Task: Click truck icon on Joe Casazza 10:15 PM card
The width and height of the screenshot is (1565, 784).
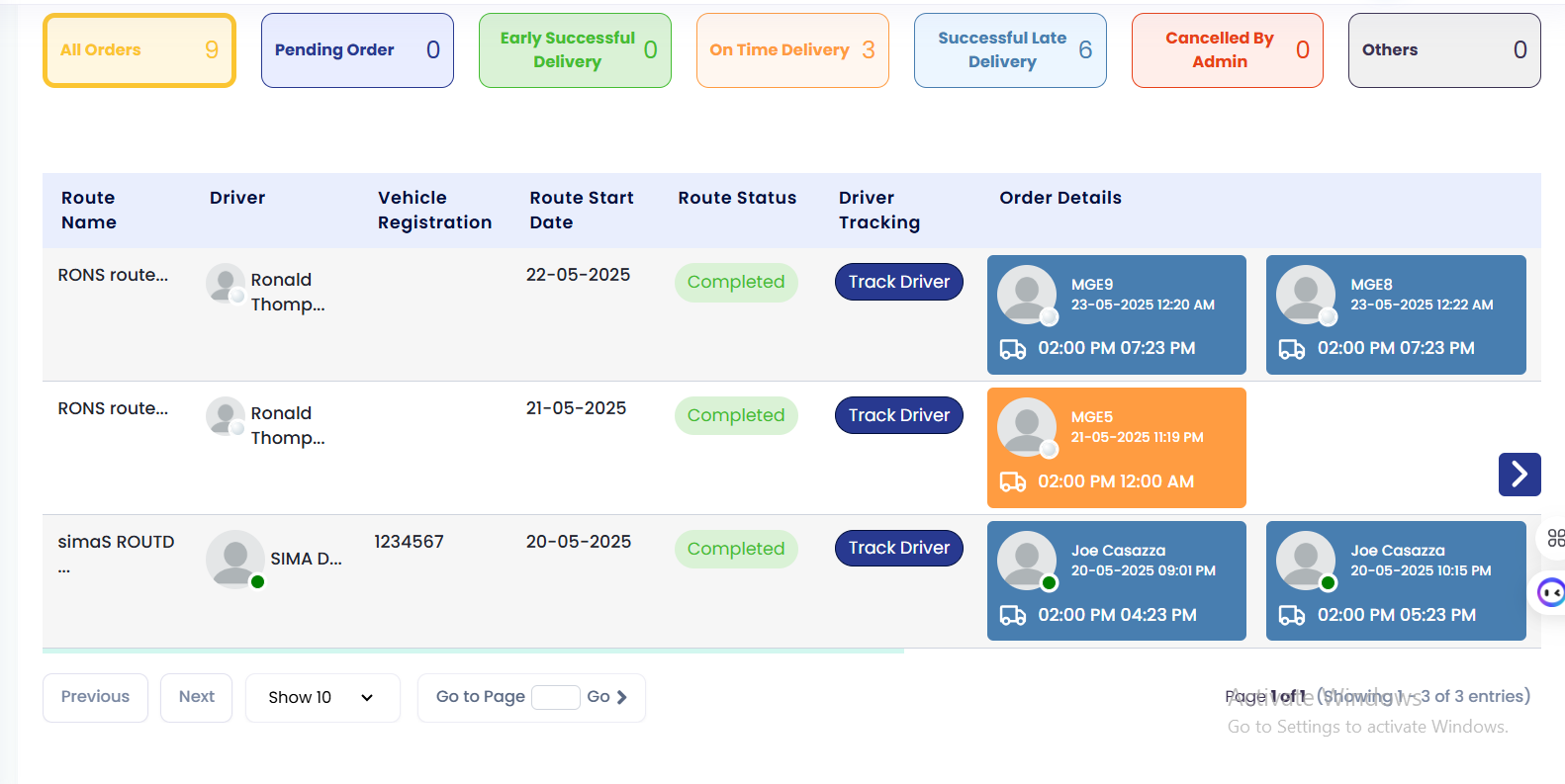Action: tap(1291, 616)
